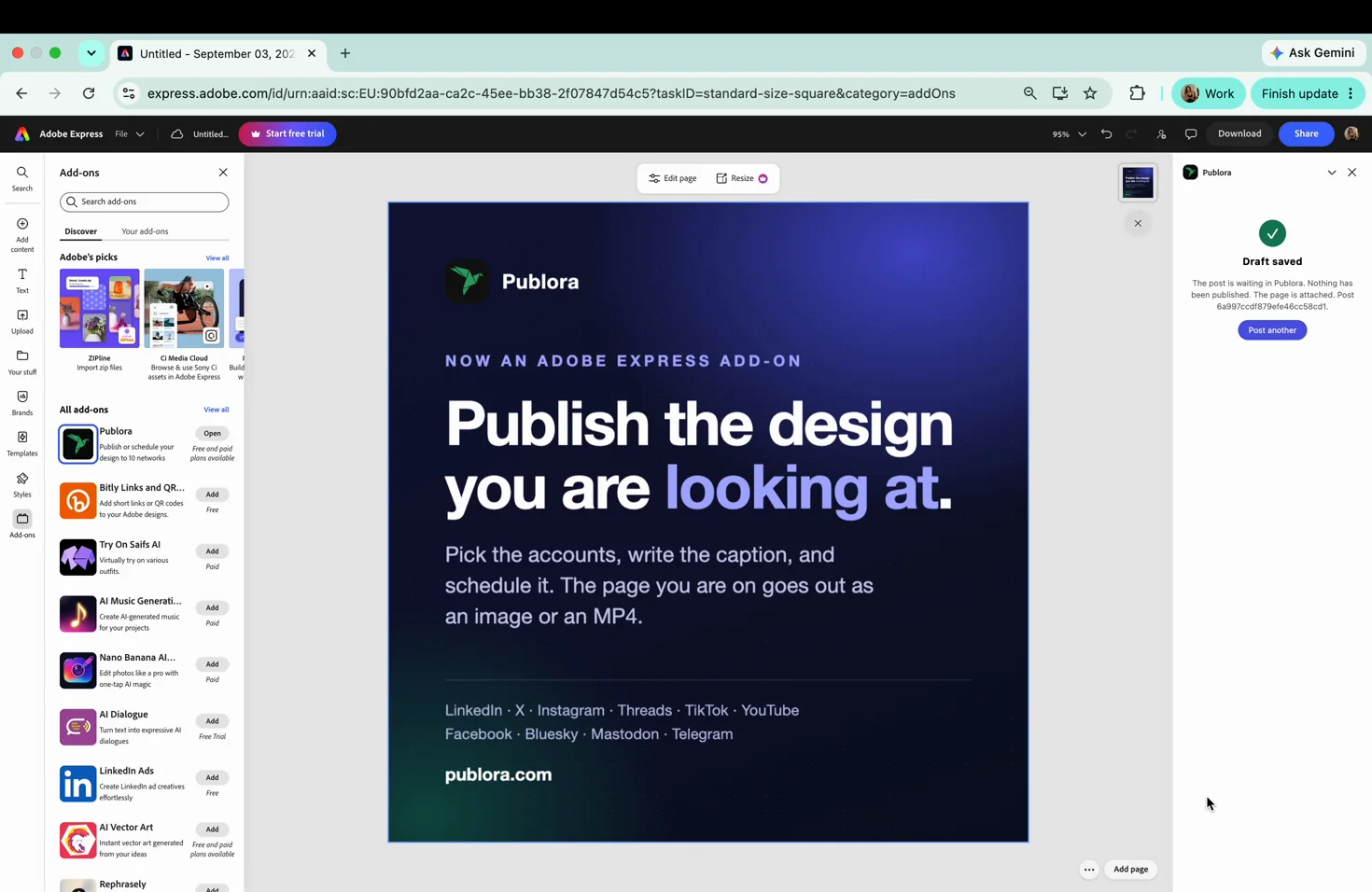Click the Share button
Viewport: 1372px width, 892px height.
1306,134
